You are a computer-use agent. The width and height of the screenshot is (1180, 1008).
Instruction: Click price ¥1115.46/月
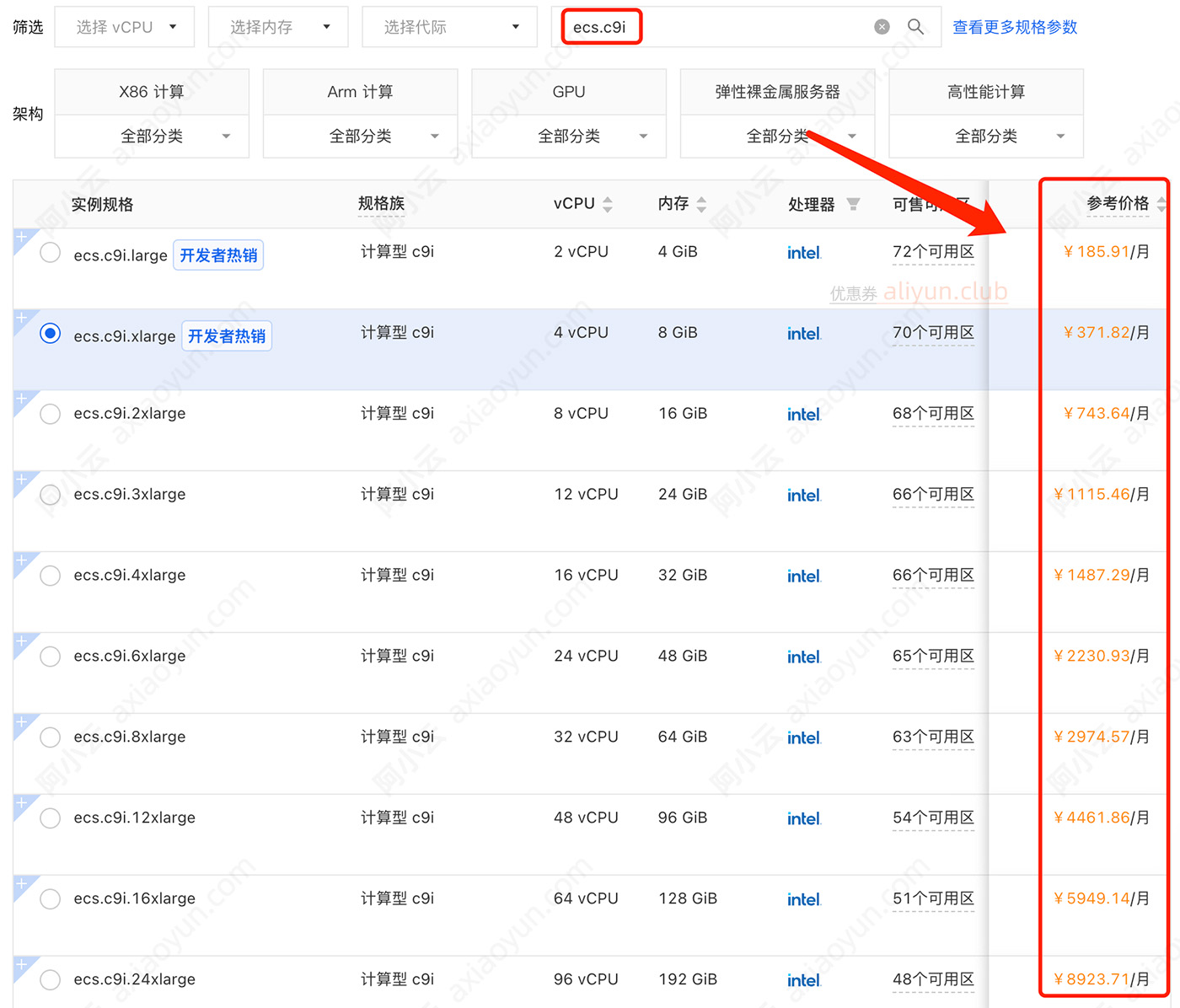pos(1101,495)
